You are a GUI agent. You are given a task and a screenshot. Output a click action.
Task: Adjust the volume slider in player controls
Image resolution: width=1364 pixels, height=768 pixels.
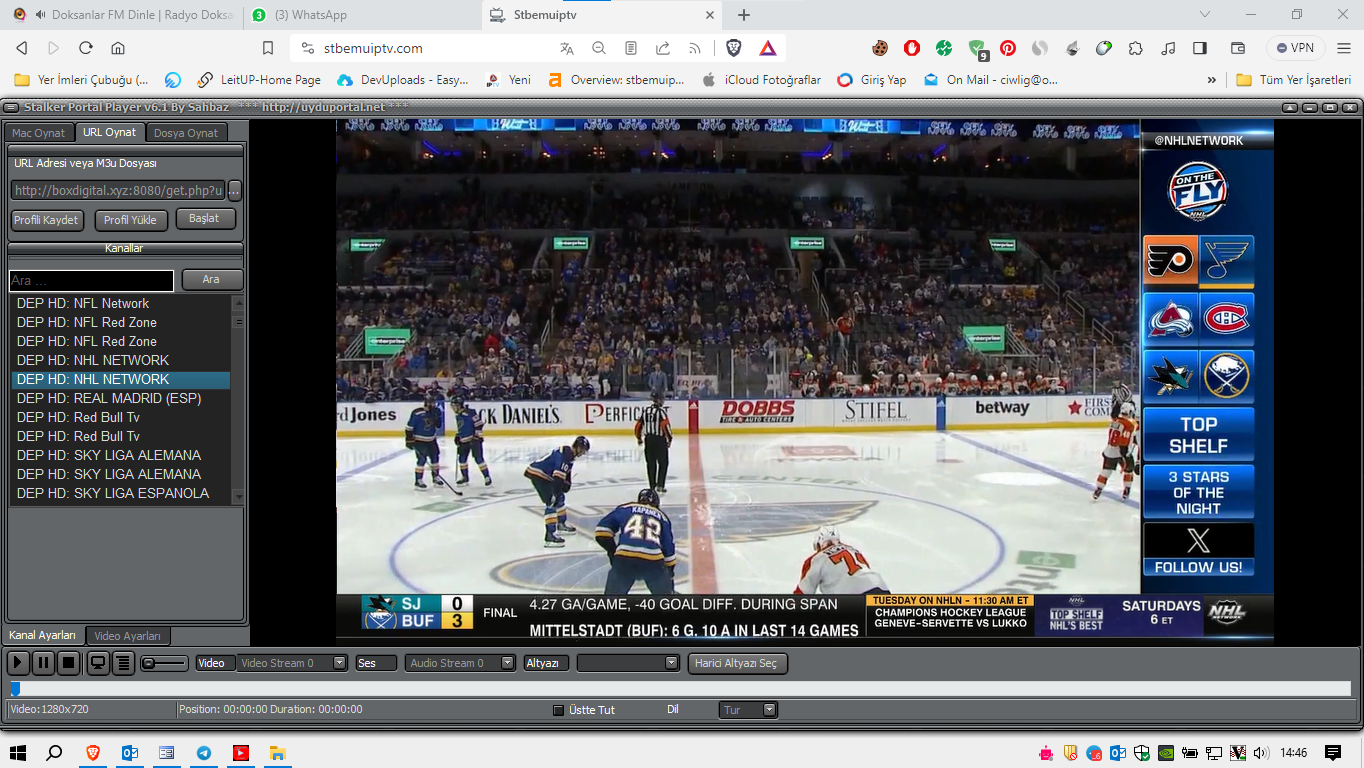click(164, 663)
